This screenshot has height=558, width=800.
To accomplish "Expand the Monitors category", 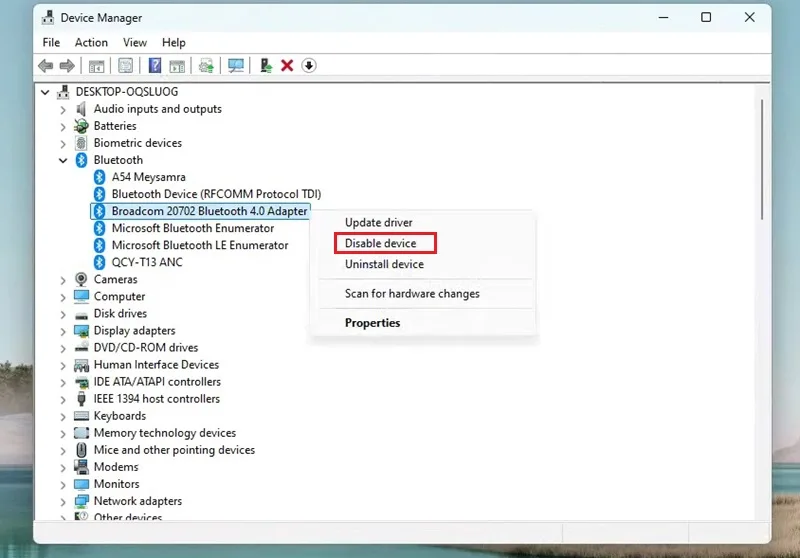I will point(63,485).
